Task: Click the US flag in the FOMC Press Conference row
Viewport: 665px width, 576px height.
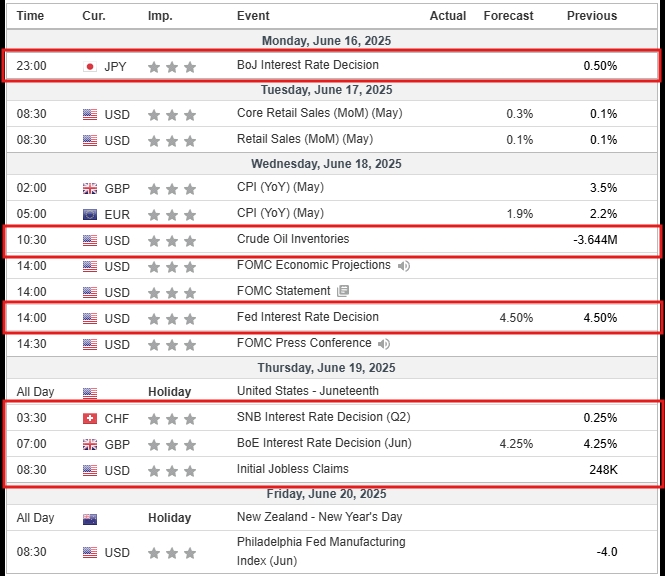Action: 90,344
